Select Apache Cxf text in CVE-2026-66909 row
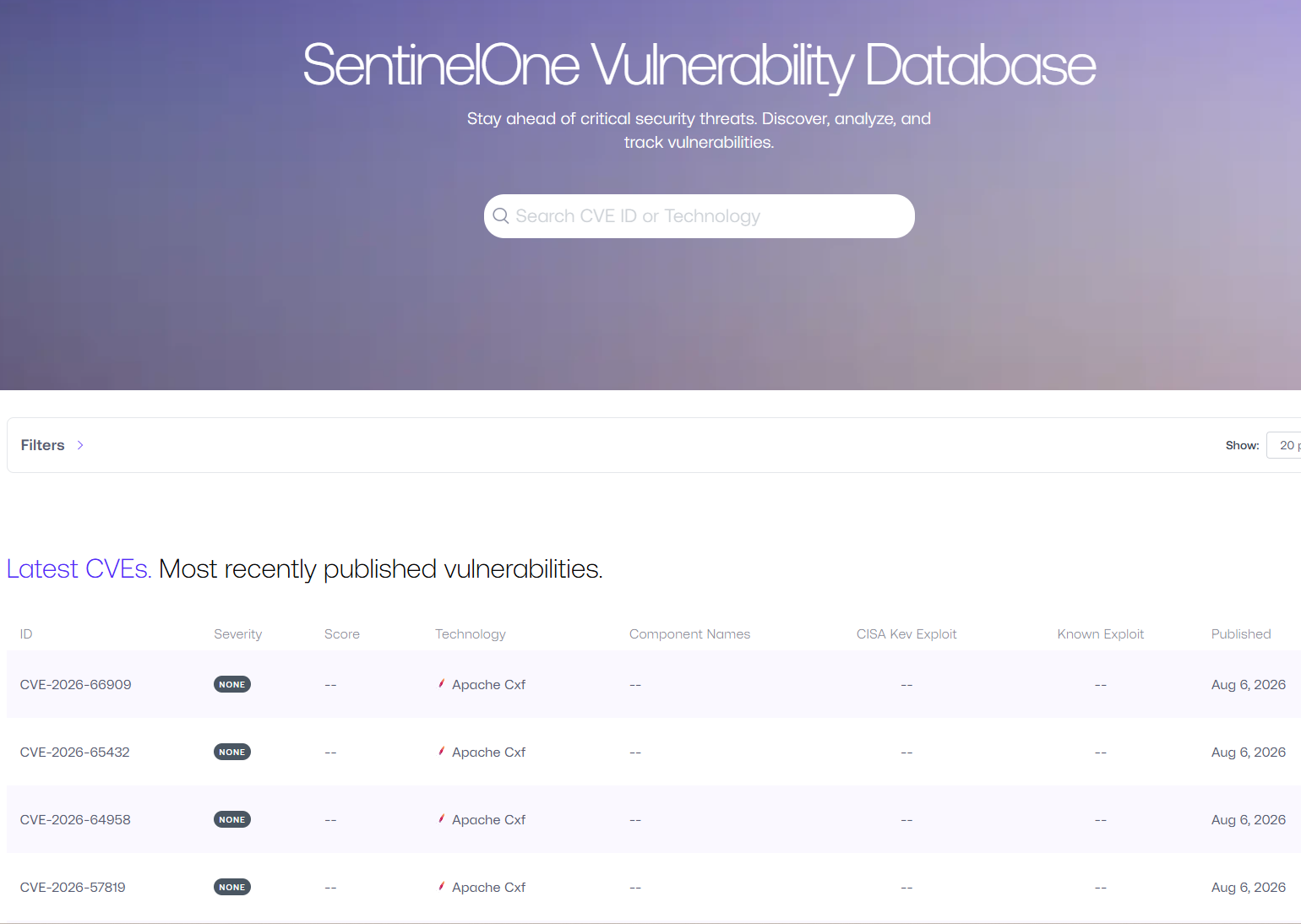Image resolution: width=1301 pixels, height=924 pixels. [488, 684]
